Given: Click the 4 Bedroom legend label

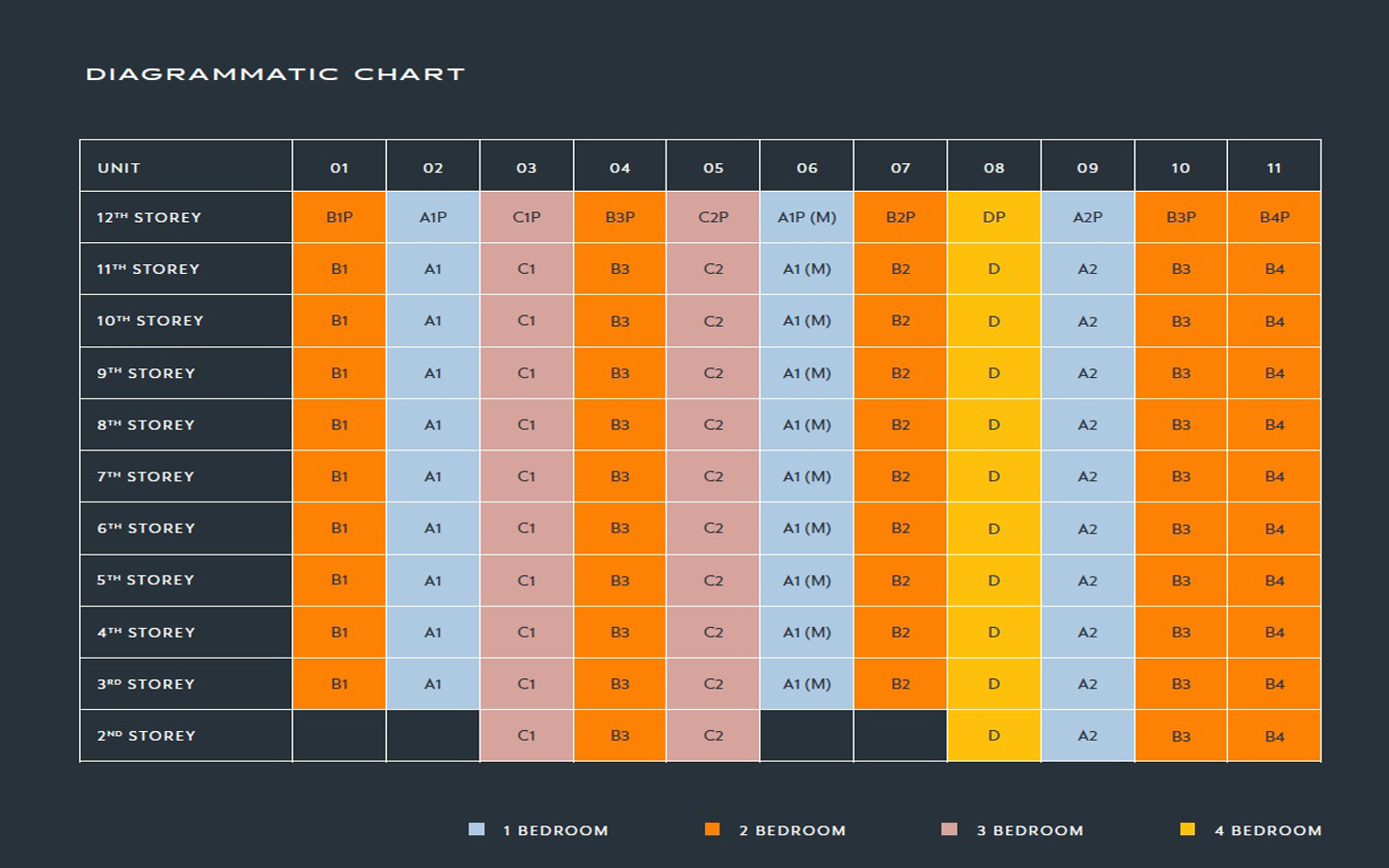Looking at the screenshot, I should [1267, 830].
